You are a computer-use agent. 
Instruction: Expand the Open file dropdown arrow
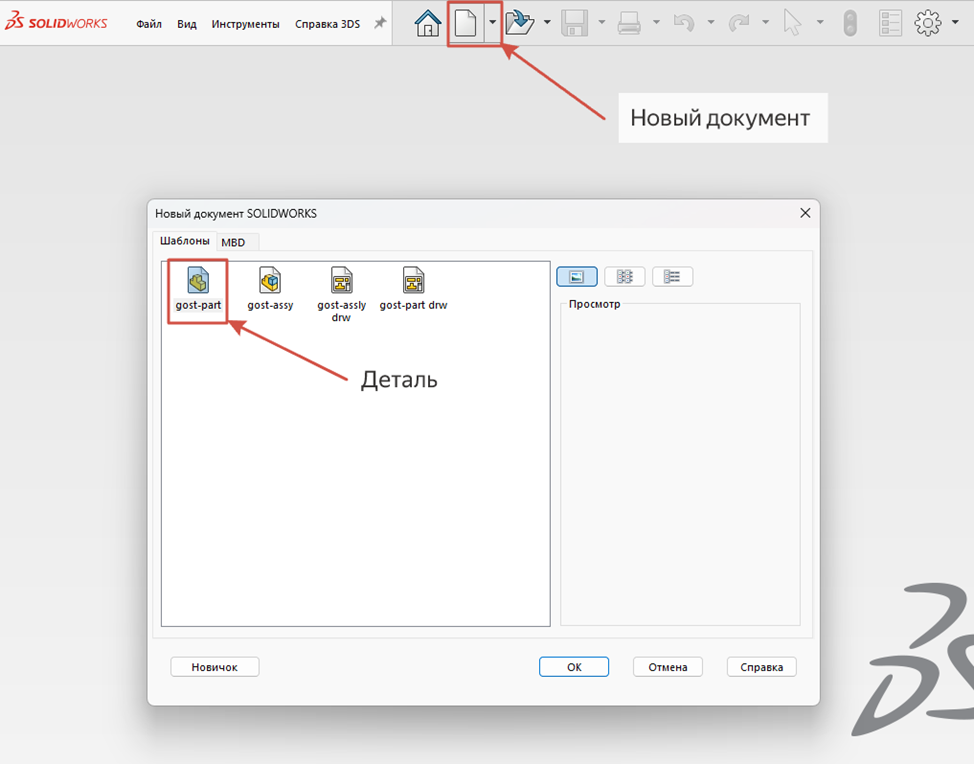coord(547,23)
